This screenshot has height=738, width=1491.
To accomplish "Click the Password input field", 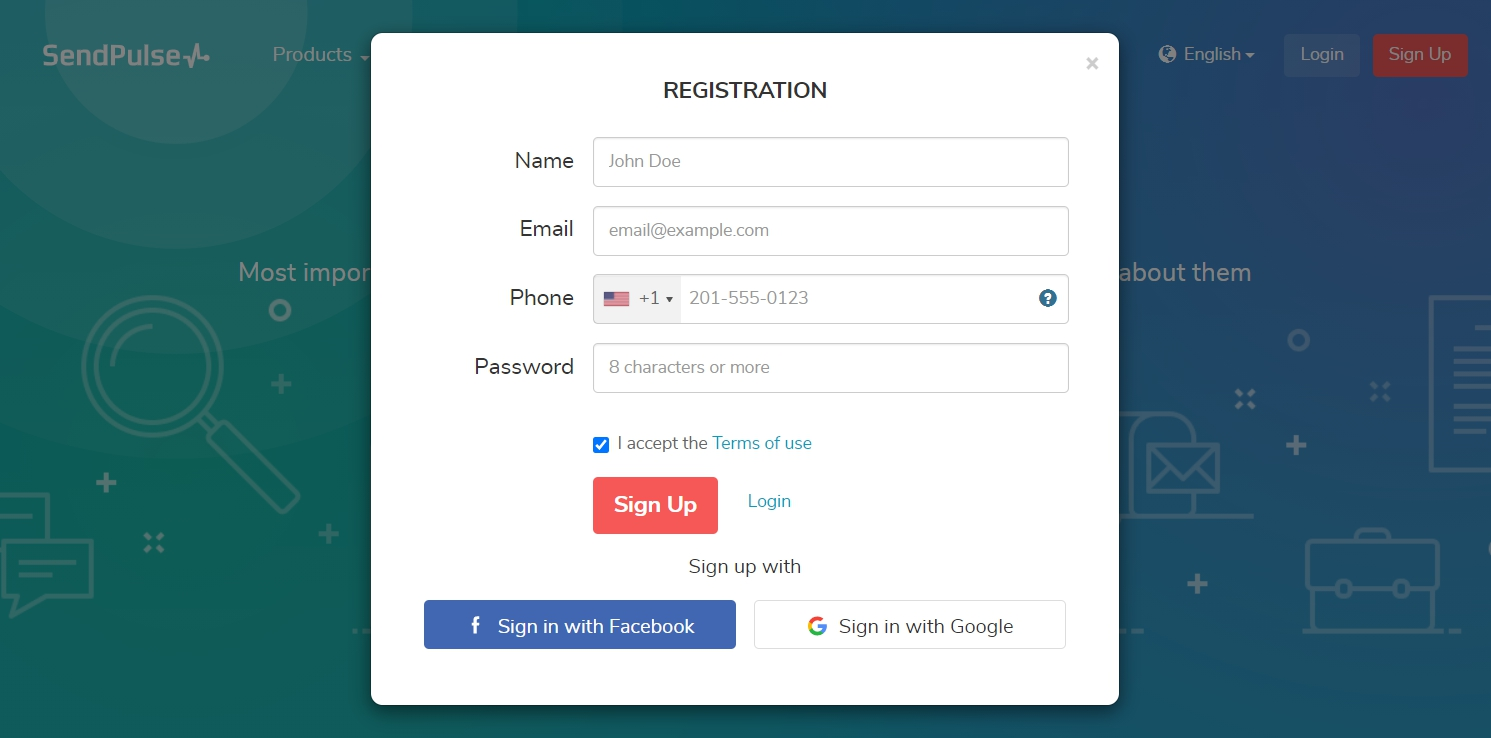I will click(830, 367).
